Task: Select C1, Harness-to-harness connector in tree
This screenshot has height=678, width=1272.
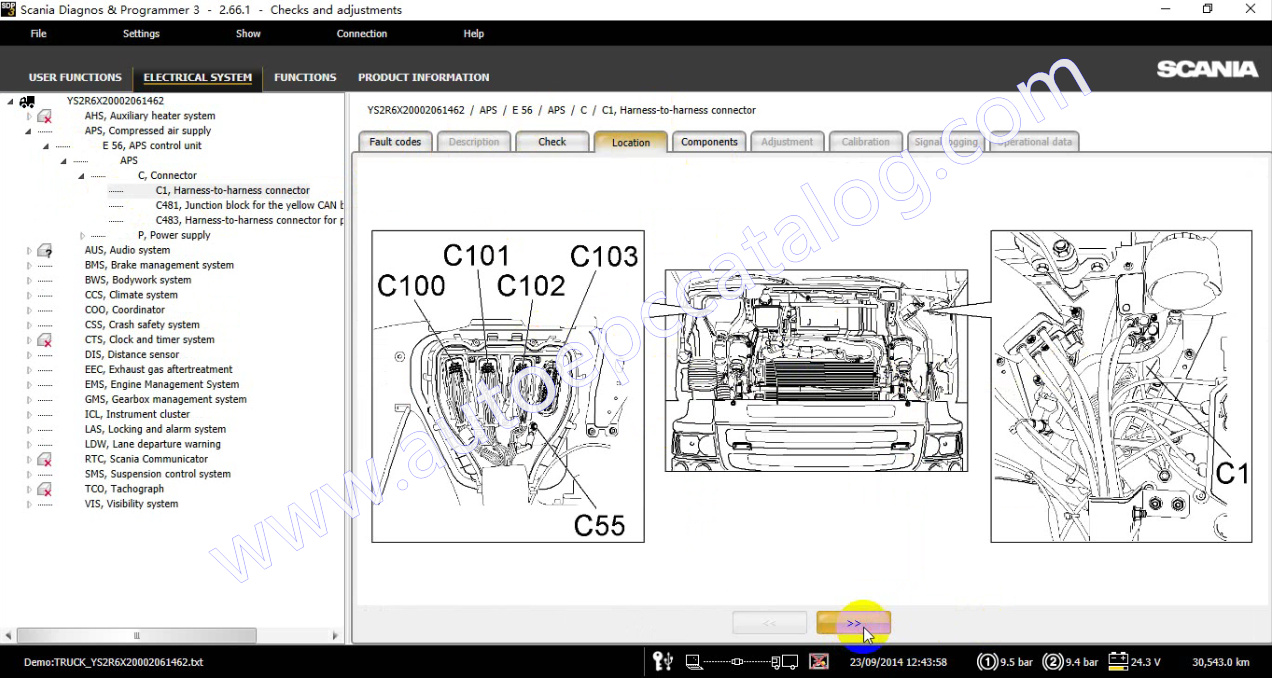Action: (232, 190)
